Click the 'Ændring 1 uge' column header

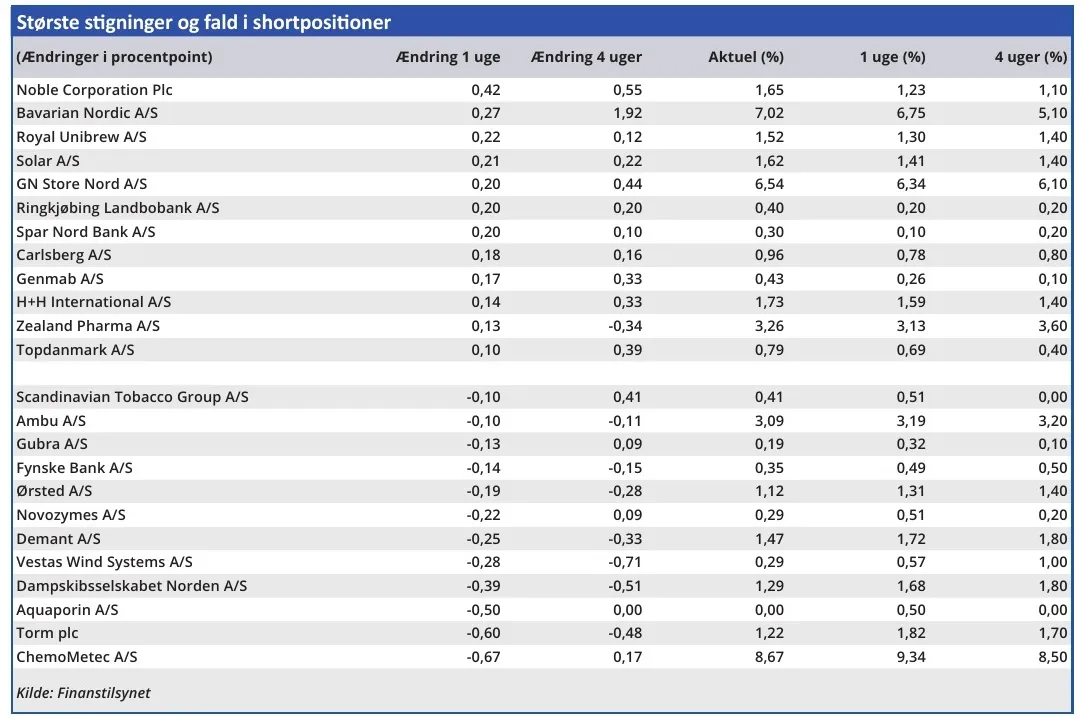(x=448, y=57)
